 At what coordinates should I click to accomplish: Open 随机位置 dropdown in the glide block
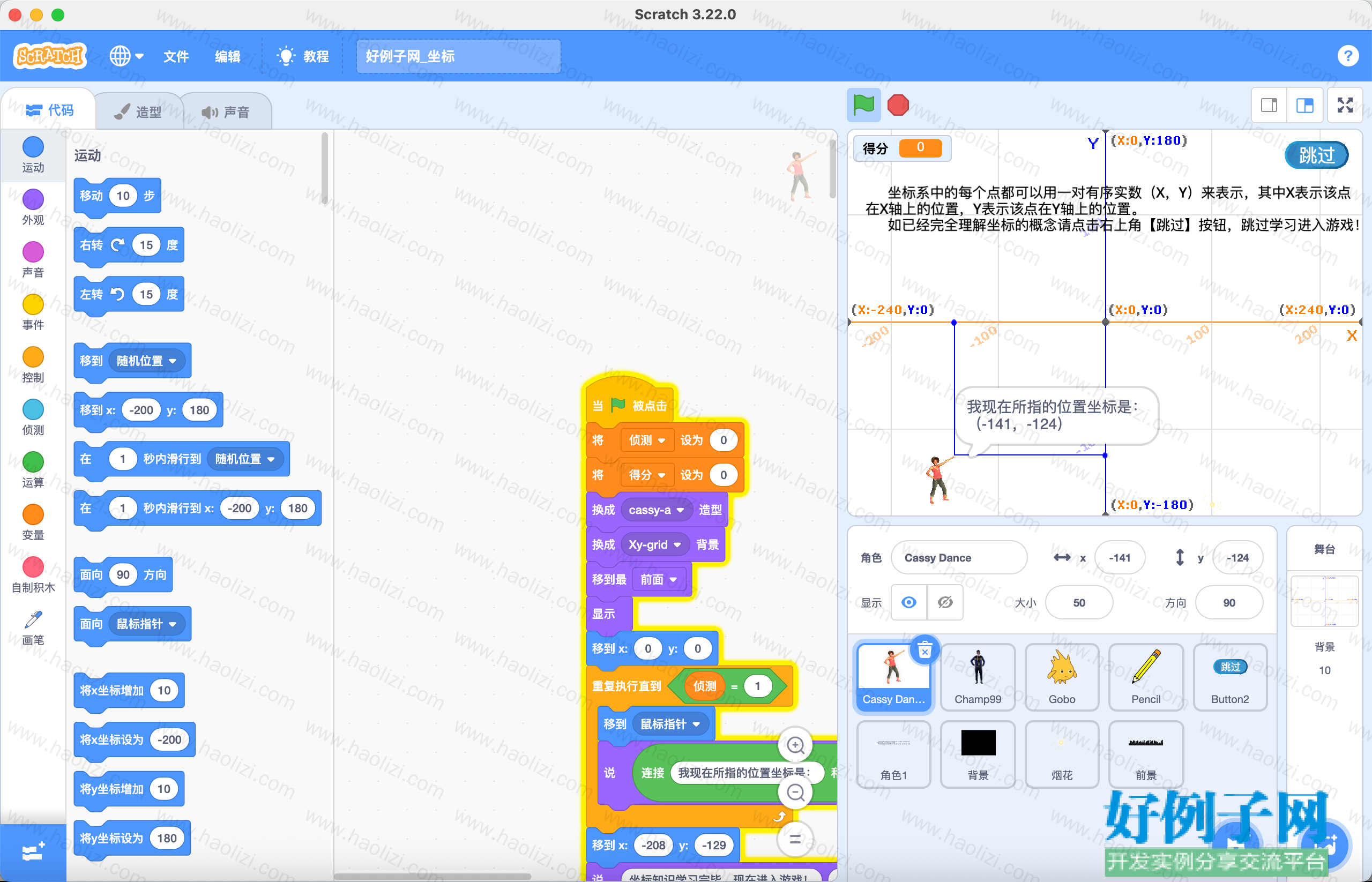coord(245,459)
